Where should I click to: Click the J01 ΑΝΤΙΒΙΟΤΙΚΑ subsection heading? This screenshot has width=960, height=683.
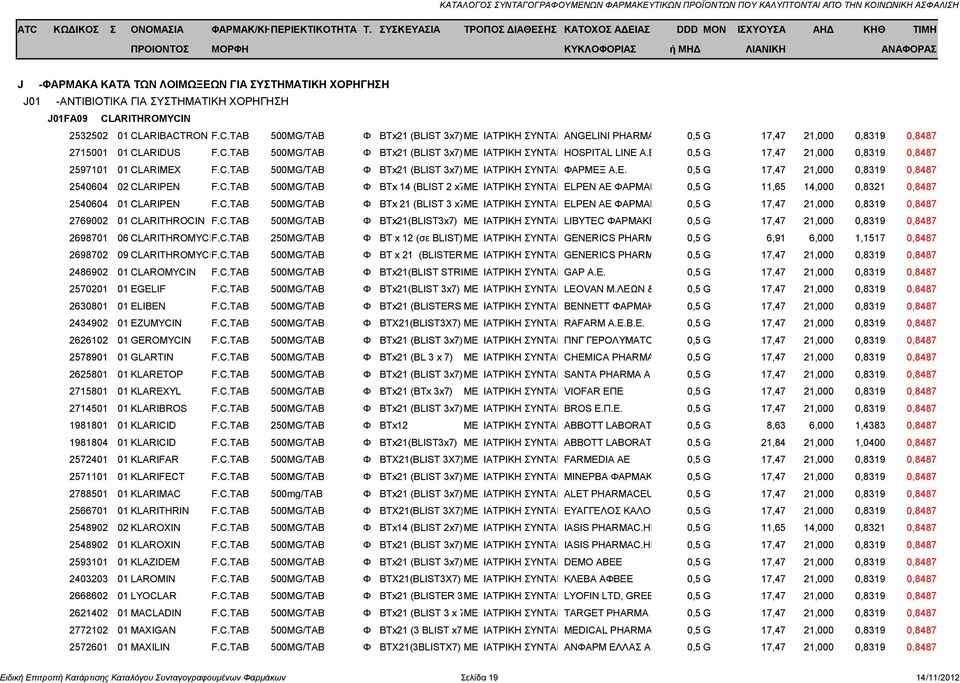click(x=156, y=102)
